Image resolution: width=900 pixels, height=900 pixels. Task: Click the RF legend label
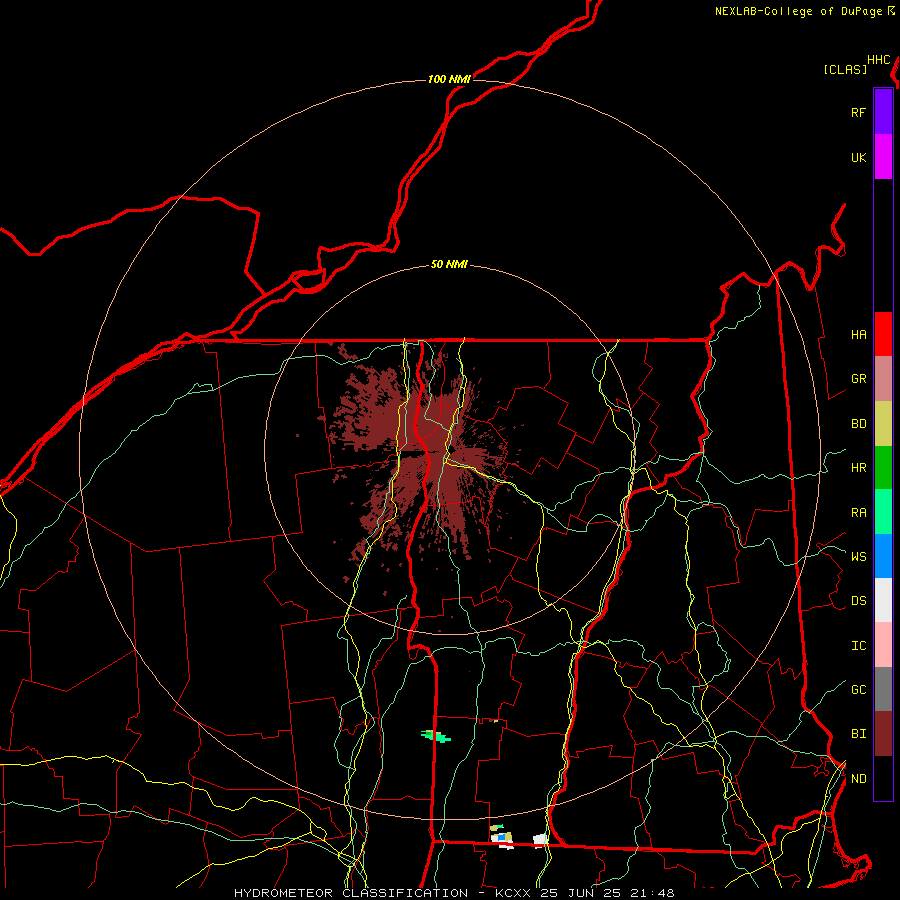point(858,112)
